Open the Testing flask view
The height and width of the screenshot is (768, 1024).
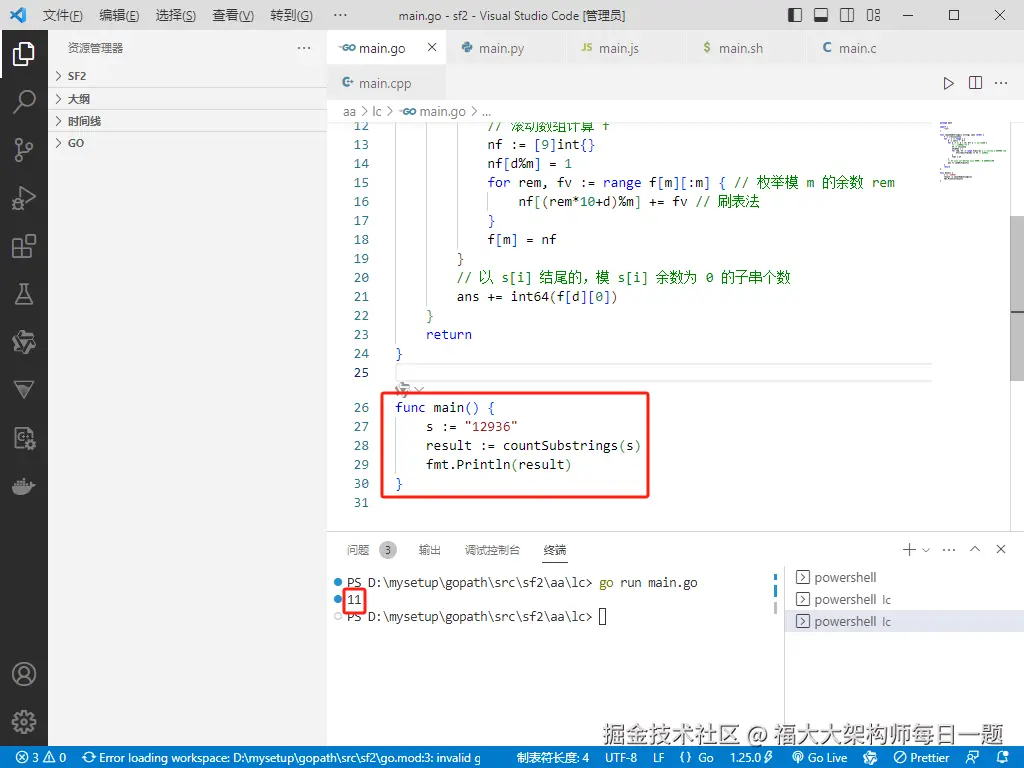(x=24, y=294)
